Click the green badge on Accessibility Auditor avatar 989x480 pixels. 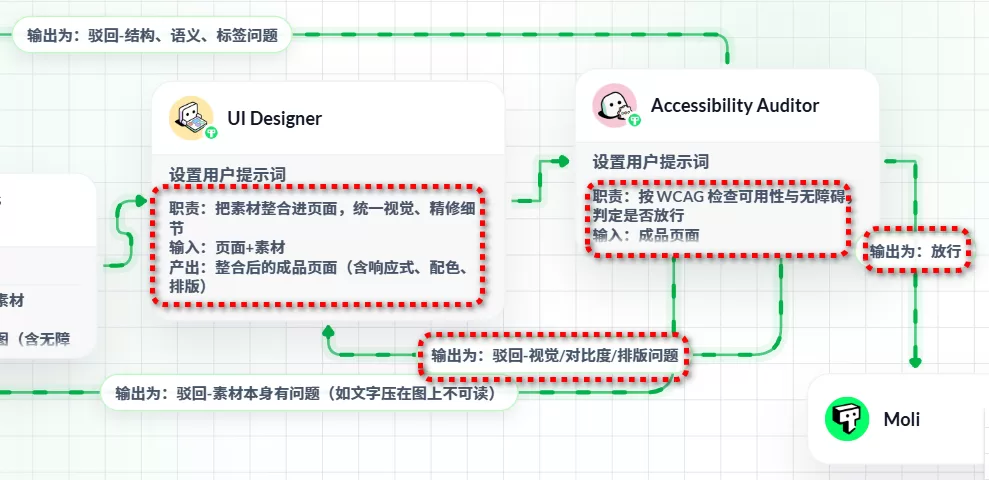(635, 120)
